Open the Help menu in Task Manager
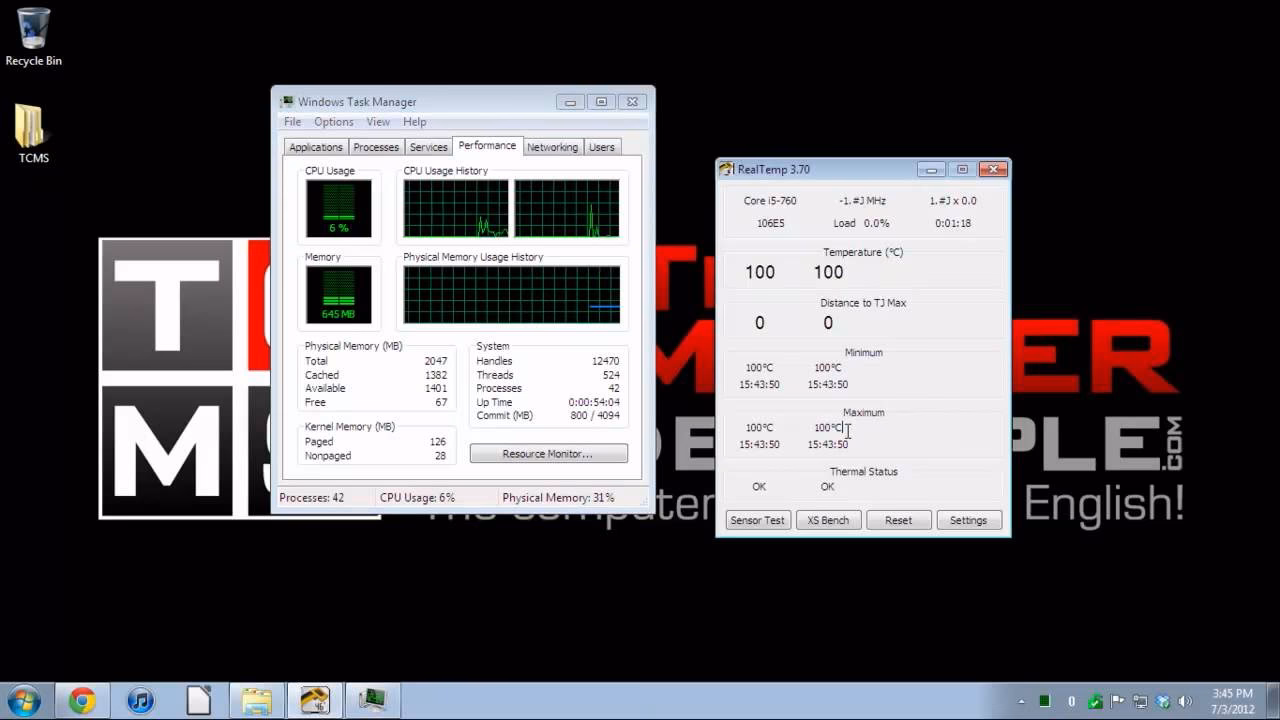 [x=414, y=122]
